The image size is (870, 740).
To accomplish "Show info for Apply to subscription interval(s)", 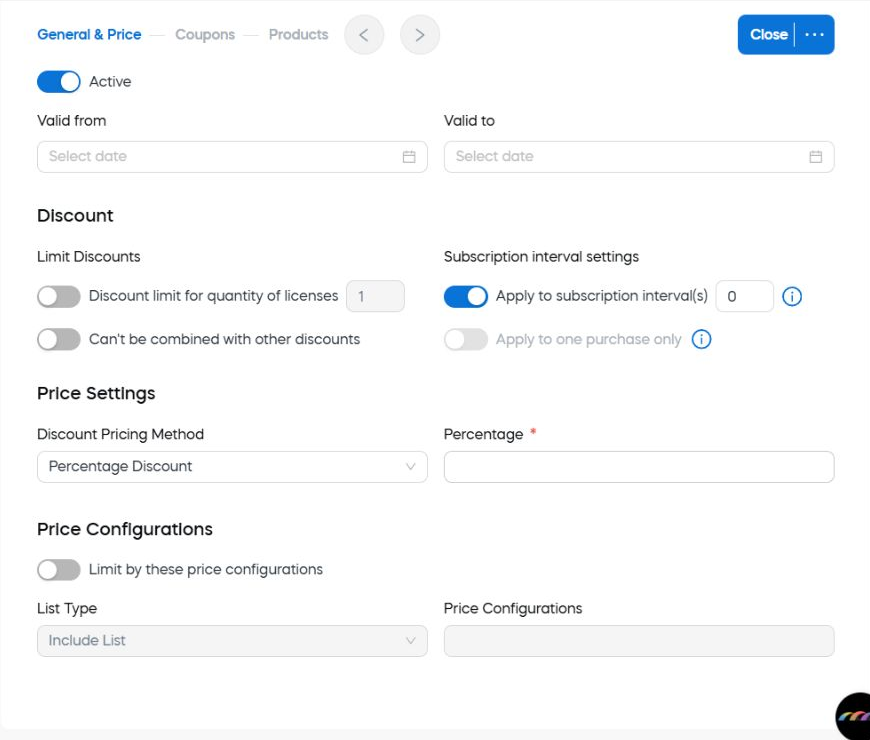I will [792, 296].
